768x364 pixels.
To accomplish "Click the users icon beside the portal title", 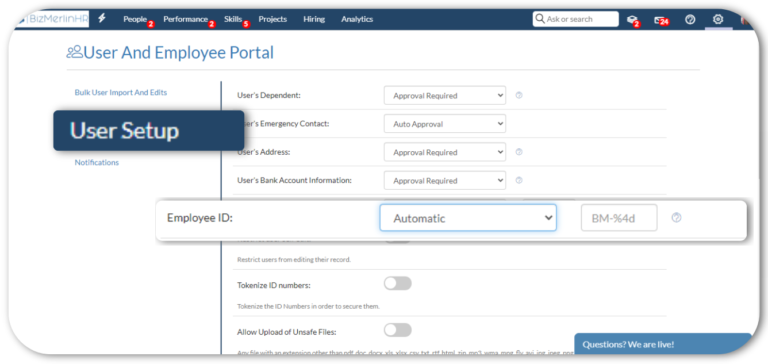I will (x=74, y=52).
